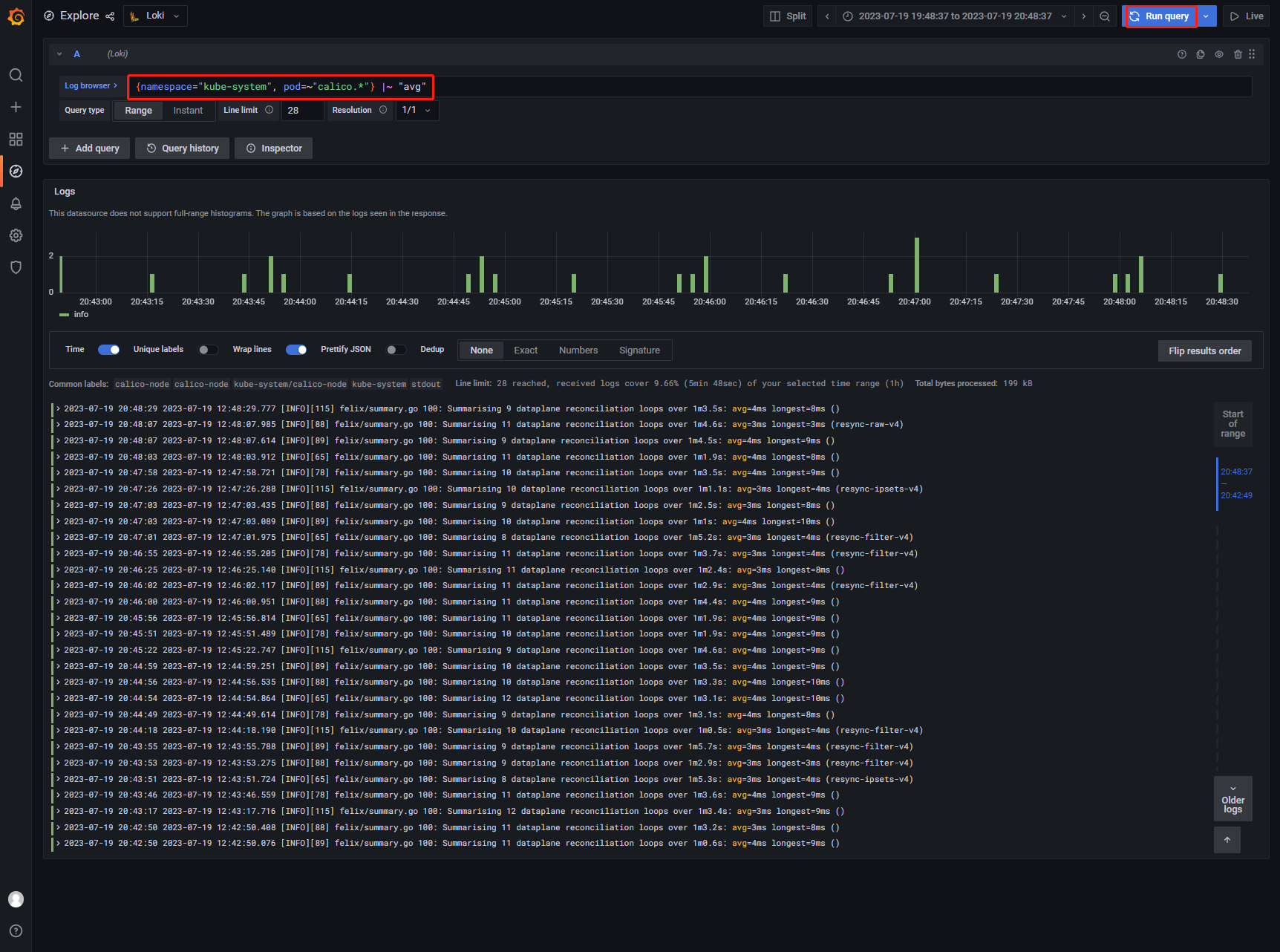Open the Configuration gear icon in sidebar

coord(16,235)
